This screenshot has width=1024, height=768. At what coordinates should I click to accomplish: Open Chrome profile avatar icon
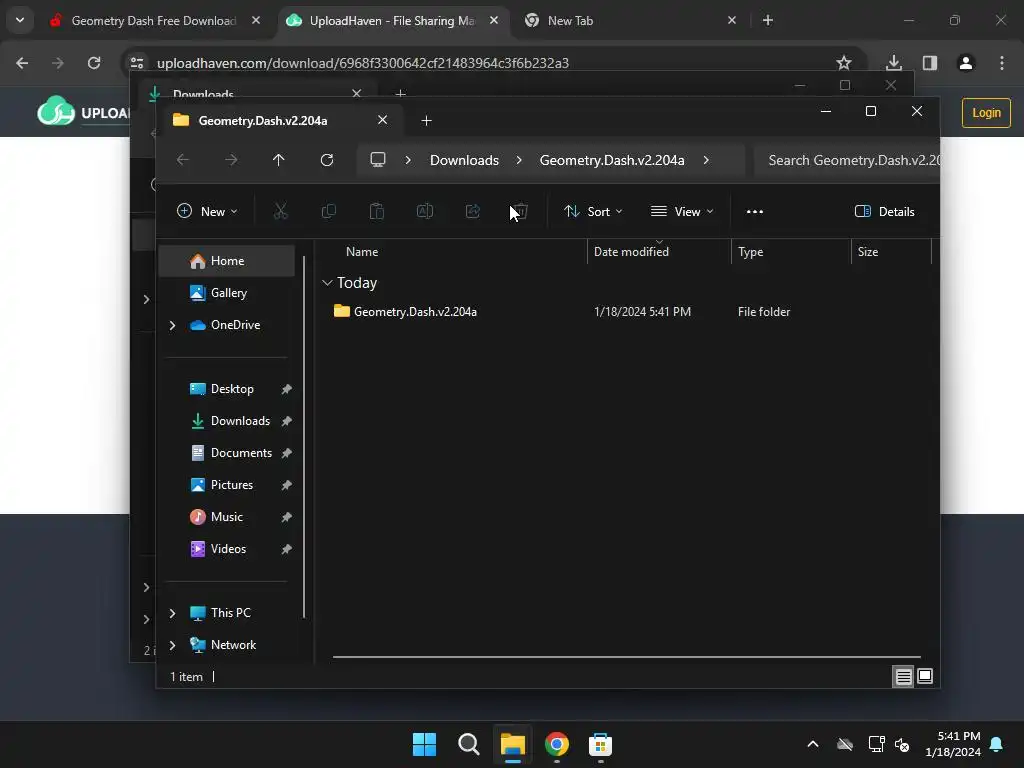[966, 63]
